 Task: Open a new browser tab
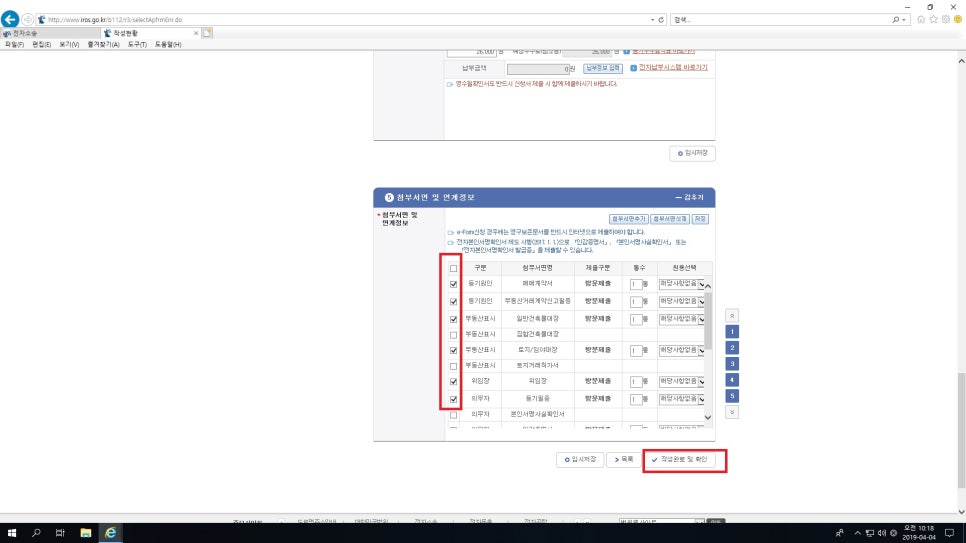pos(207,33)
